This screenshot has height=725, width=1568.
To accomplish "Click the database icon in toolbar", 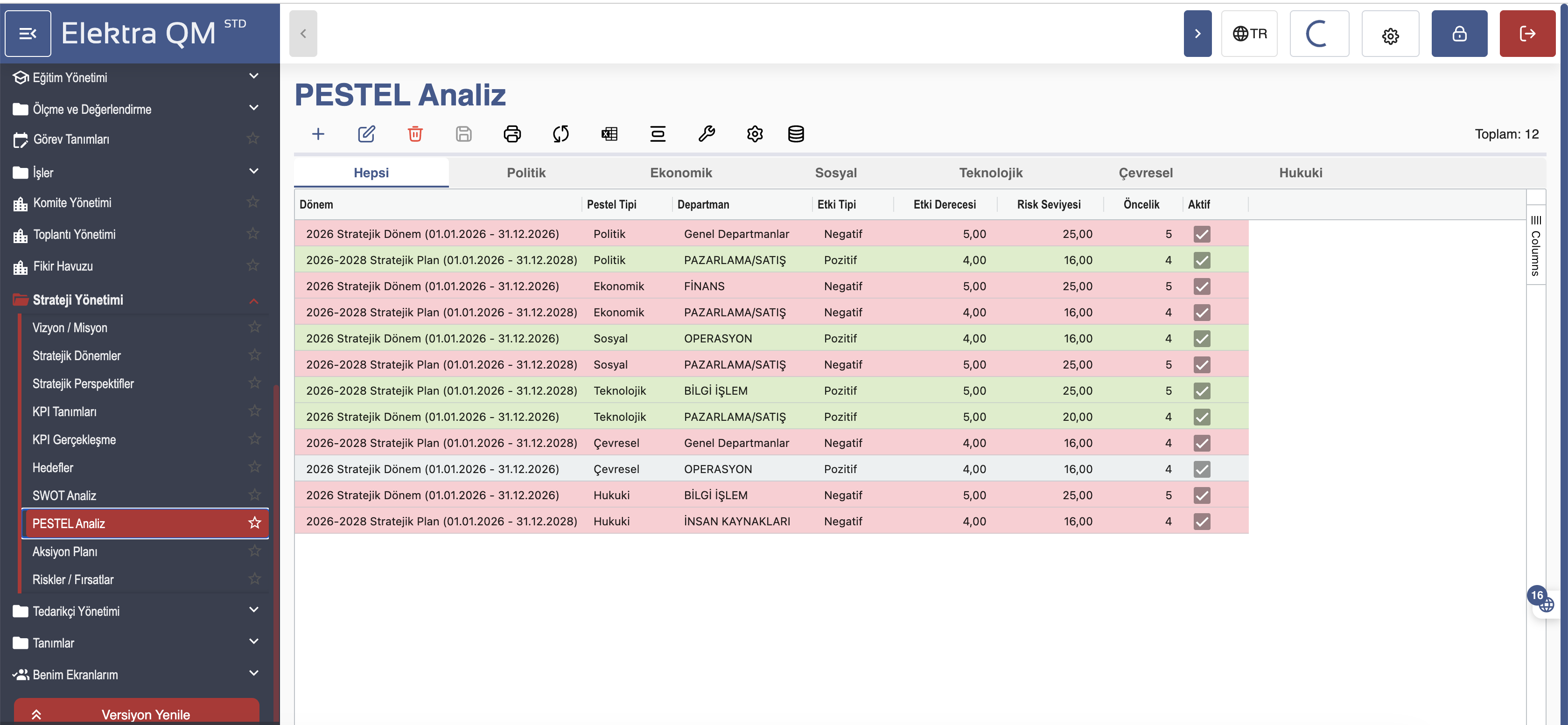I will coord(796,134).
